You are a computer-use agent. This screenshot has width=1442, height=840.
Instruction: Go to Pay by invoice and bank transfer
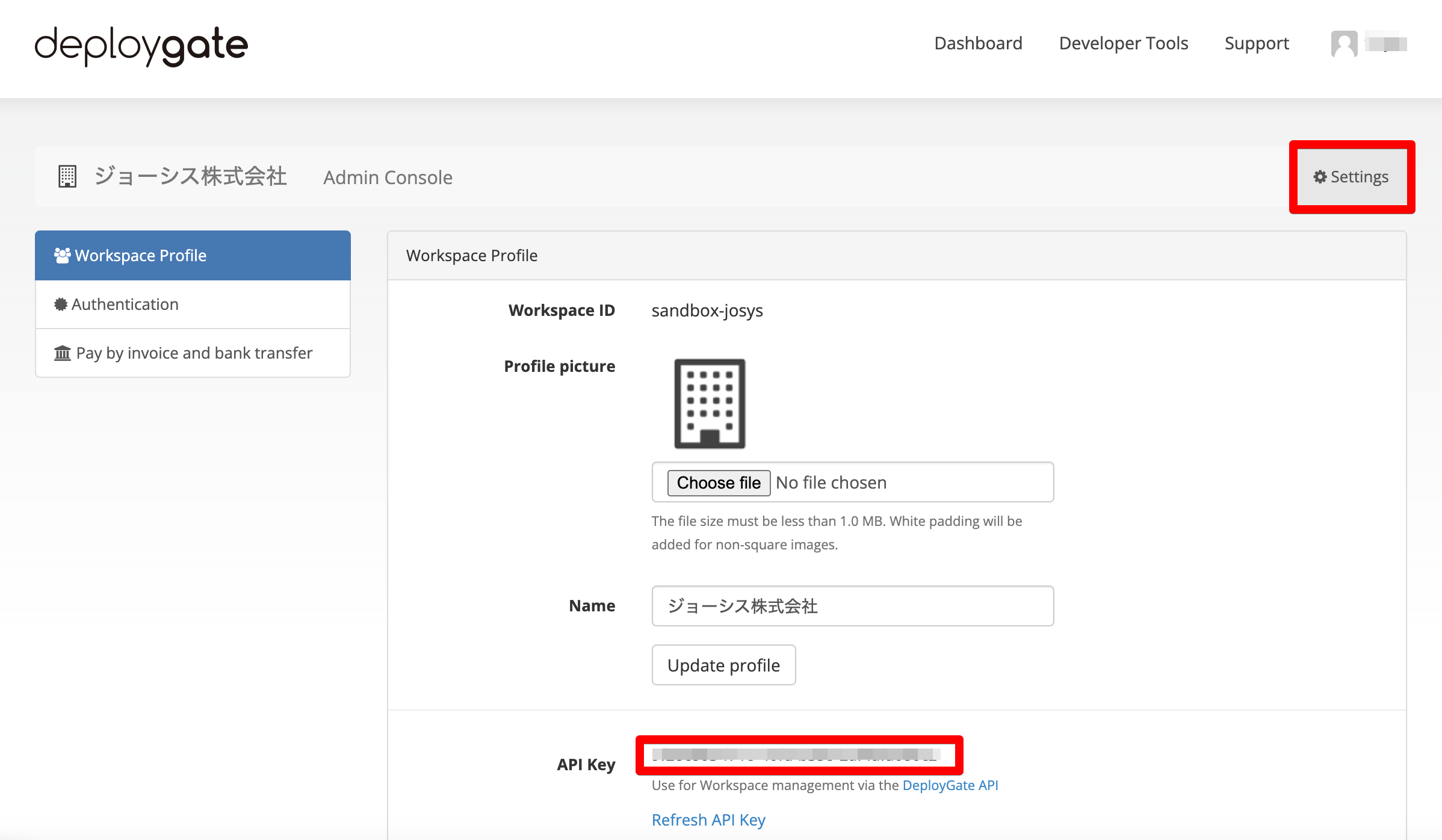click(193, 353)
